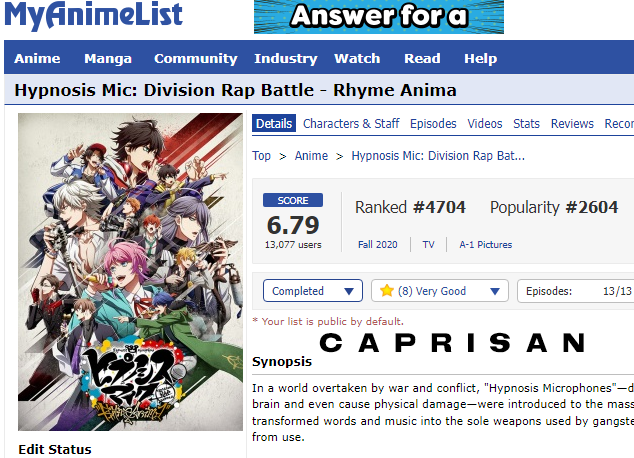Select the Details tab

[274, 123]
